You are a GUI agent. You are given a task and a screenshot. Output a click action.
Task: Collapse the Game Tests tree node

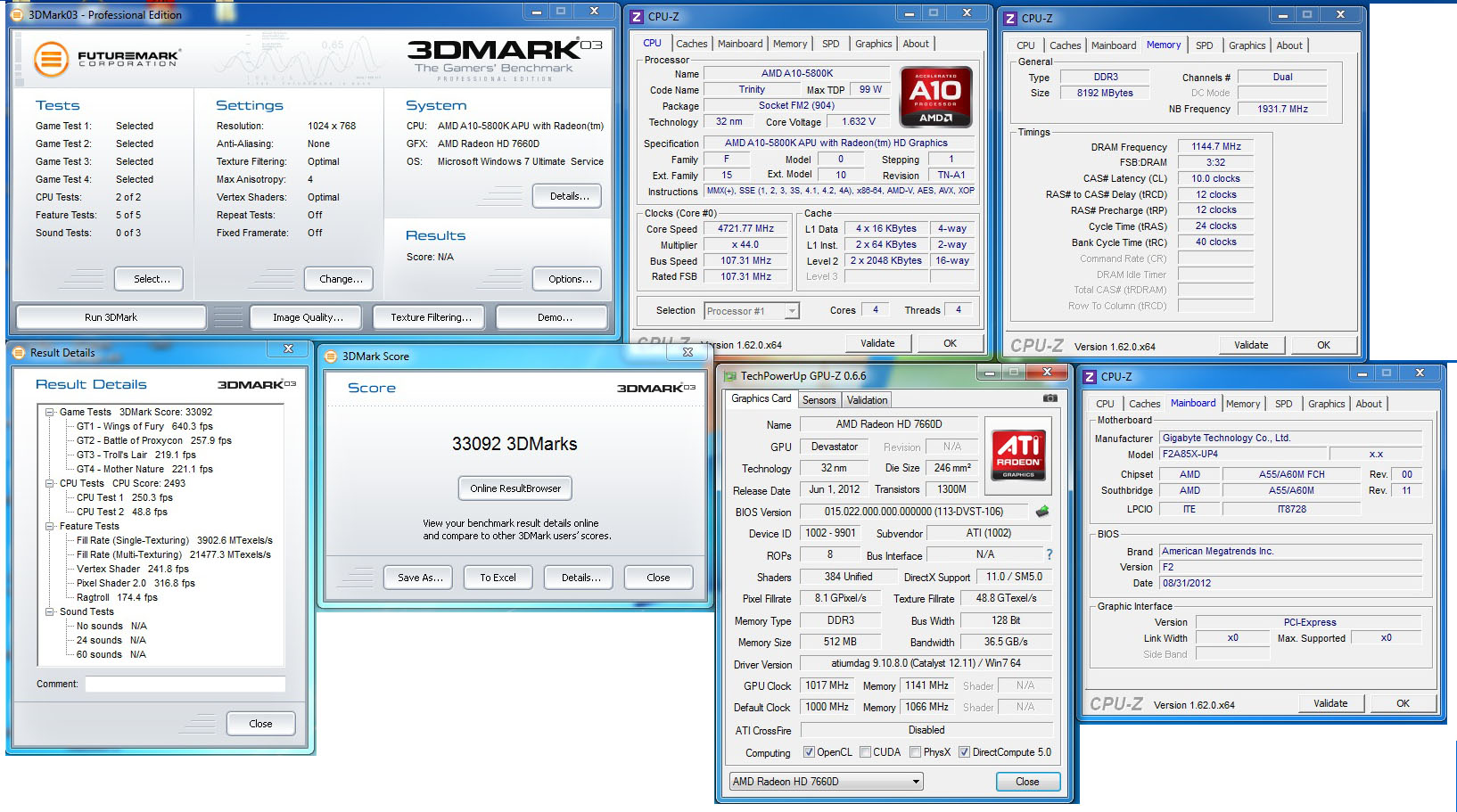50,412
